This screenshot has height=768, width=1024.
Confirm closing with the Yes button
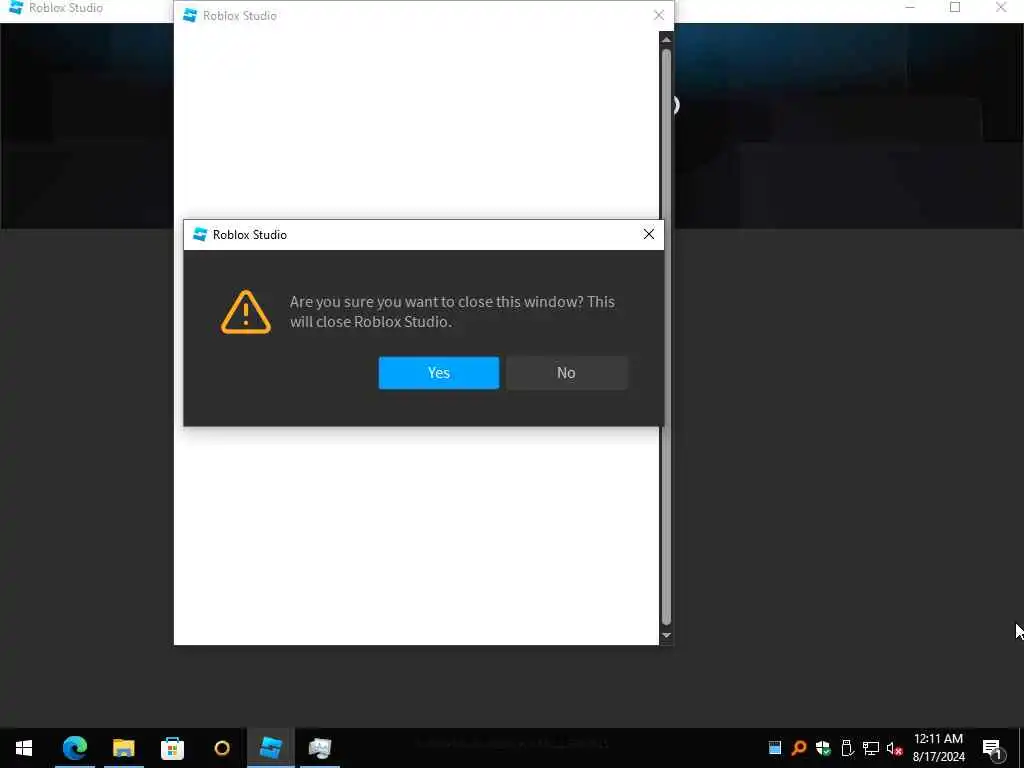(438, 373)
